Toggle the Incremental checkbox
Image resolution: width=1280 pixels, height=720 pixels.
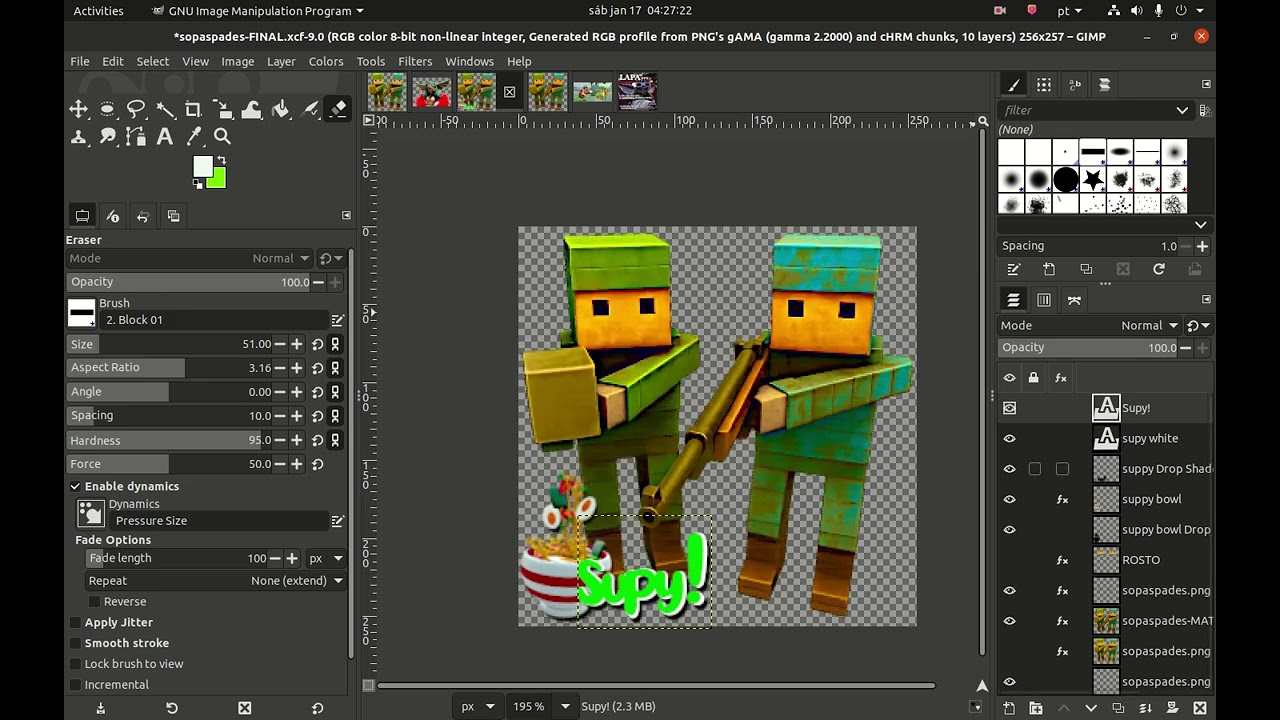(x=75, y=685)
